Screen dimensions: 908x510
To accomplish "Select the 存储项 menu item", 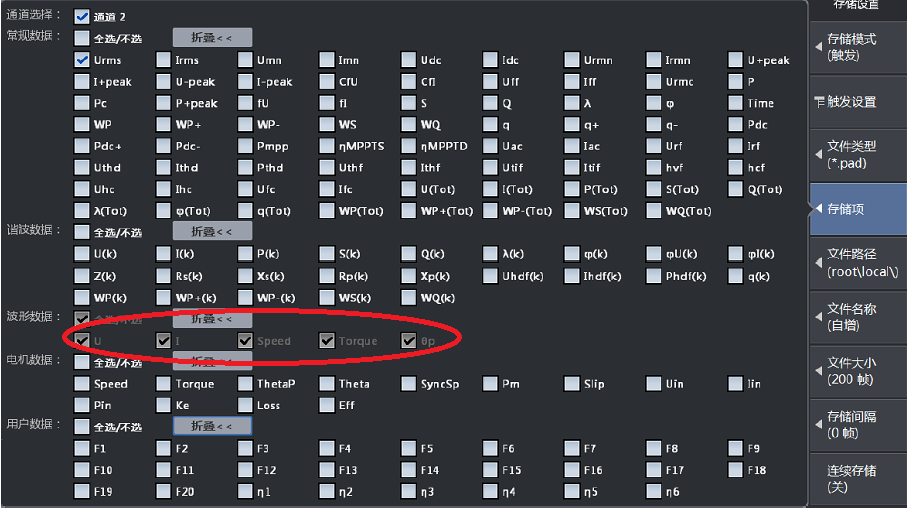I will pos(858,209).
